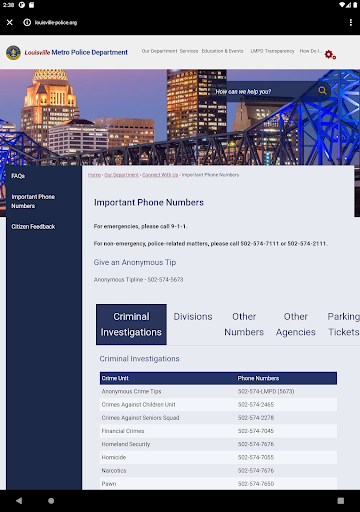The height and width of the screenshot is (512, 360).
Task: Open Citizen Feedback sidebar link
Action: (33, 227)
